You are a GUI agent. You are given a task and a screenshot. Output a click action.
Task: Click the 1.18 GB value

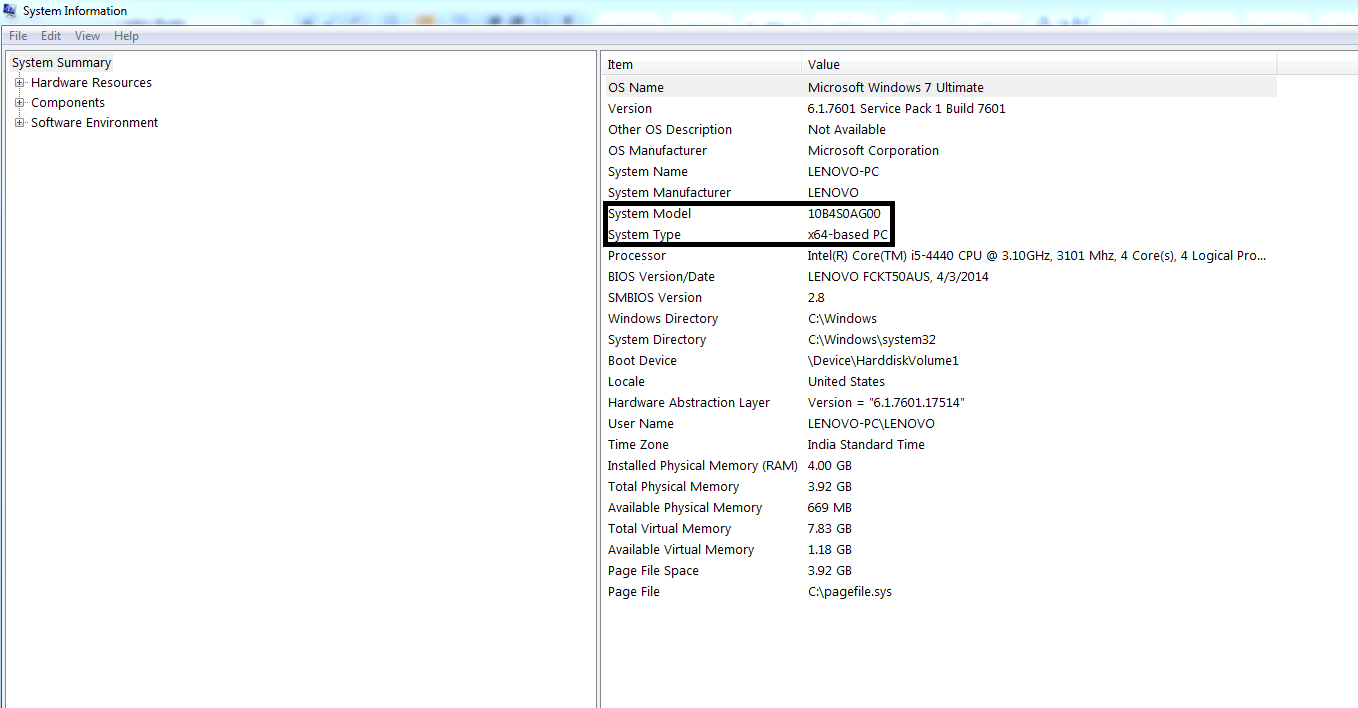pos(830,550)
